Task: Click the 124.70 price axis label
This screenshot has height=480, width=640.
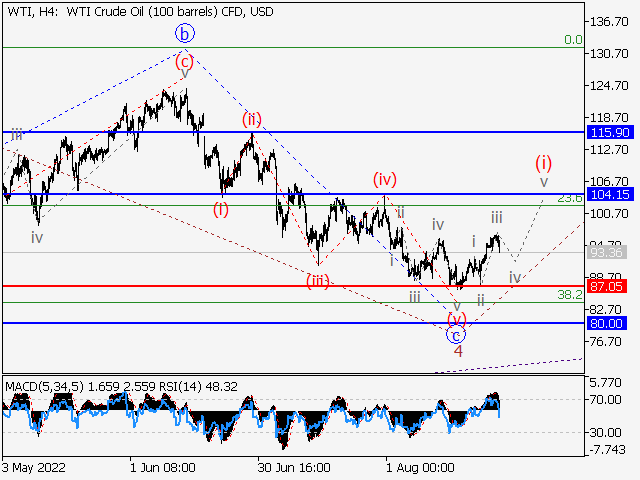Action: tap(609, 86)
